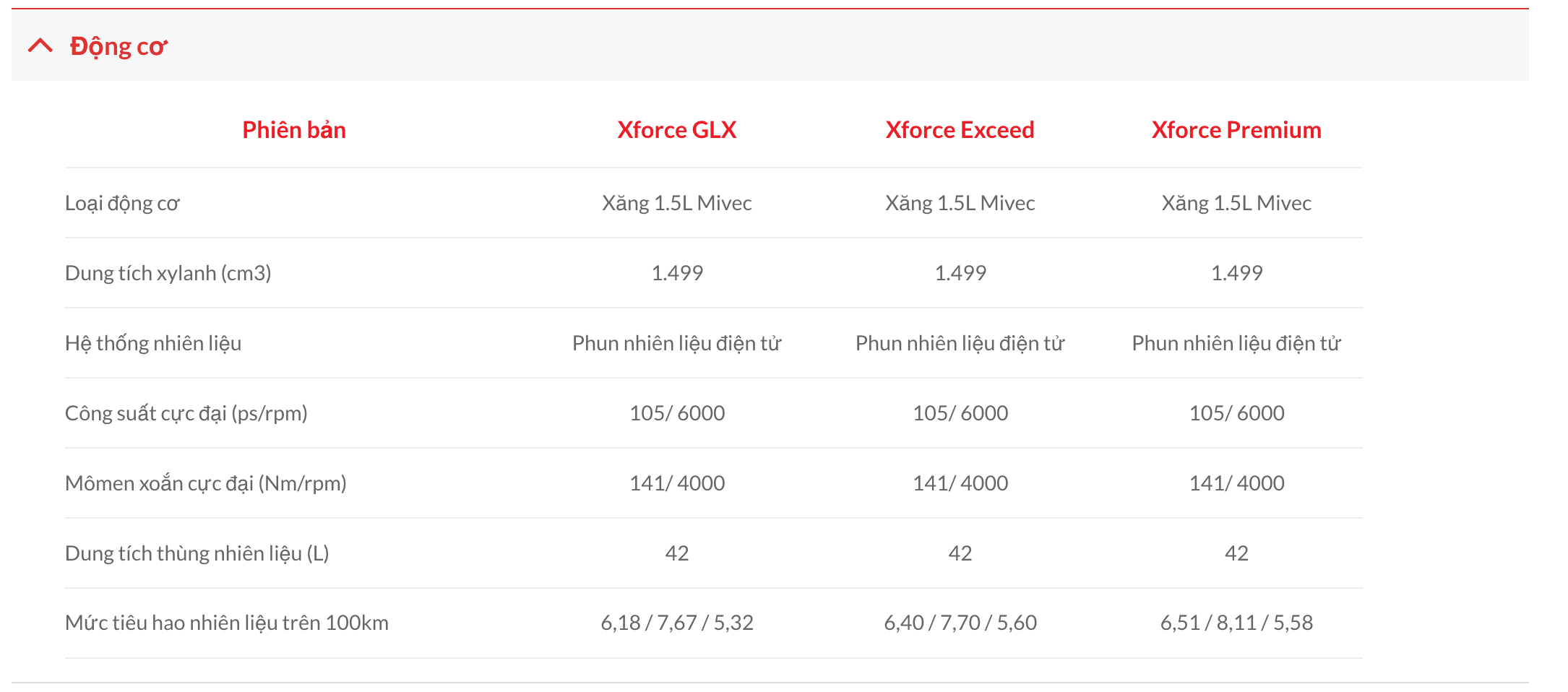Click the Premium fuel consumption 6,51 / 8,11 / 5,58
The height and width of the screenshot is (692, 1568).
(x=1236, y=623)
